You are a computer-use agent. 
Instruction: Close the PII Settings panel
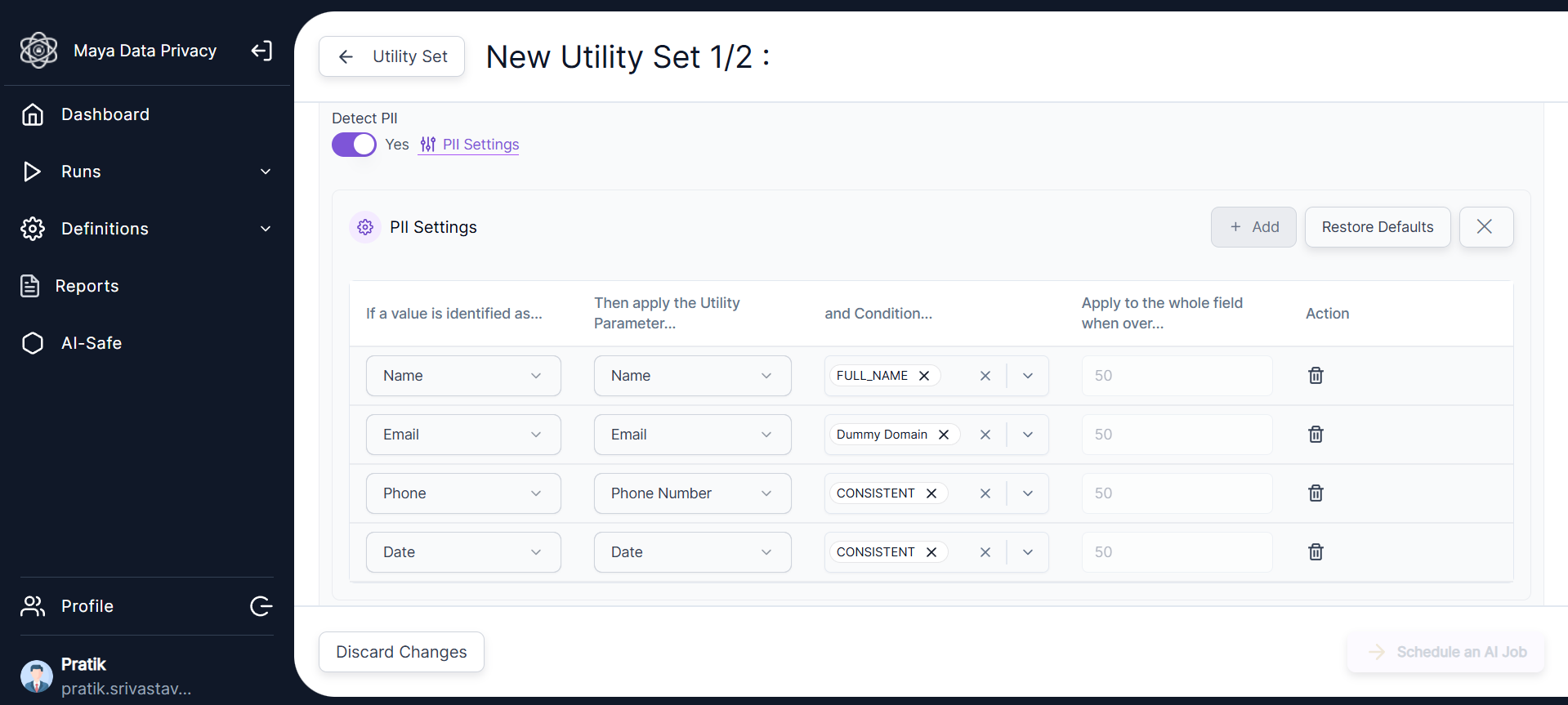pos(1485,227)
